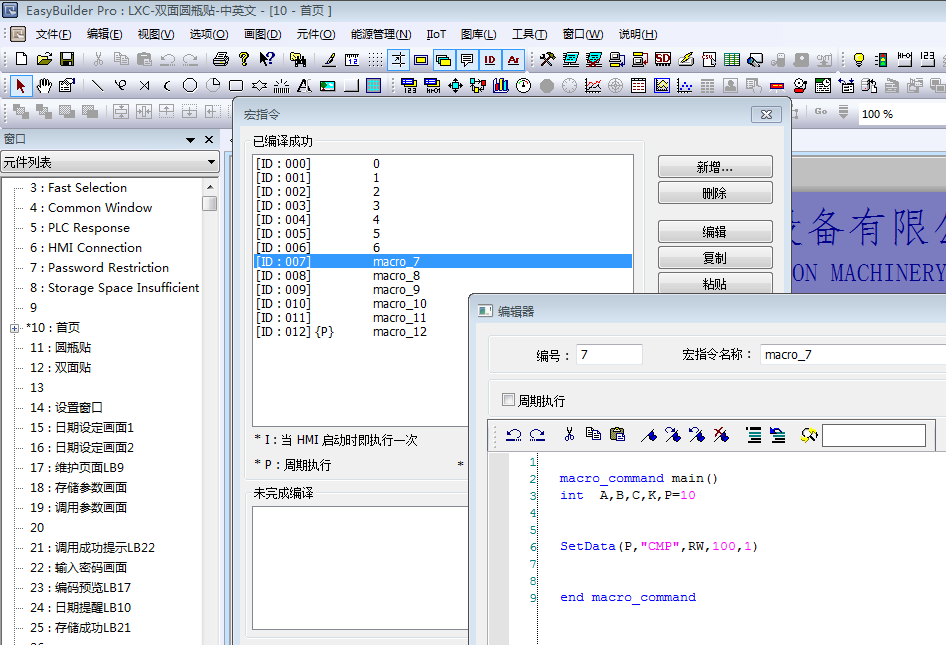
Task: Click the element list vertical scrollbar thumb
Action: coord(209,204)
